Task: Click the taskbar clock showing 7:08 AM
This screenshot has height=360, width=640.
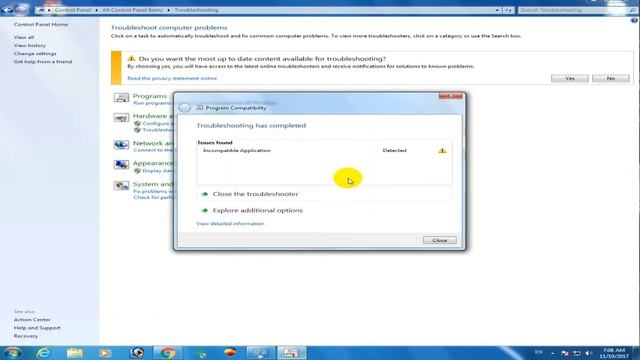Action: click(x=614, y=353)
